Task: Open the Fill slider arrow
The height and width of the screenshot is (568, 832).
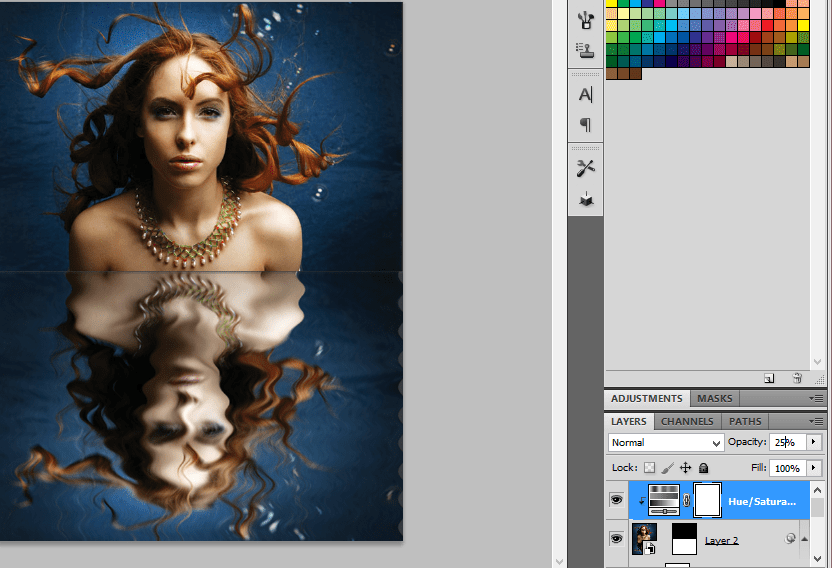Action: pos(814,468)
